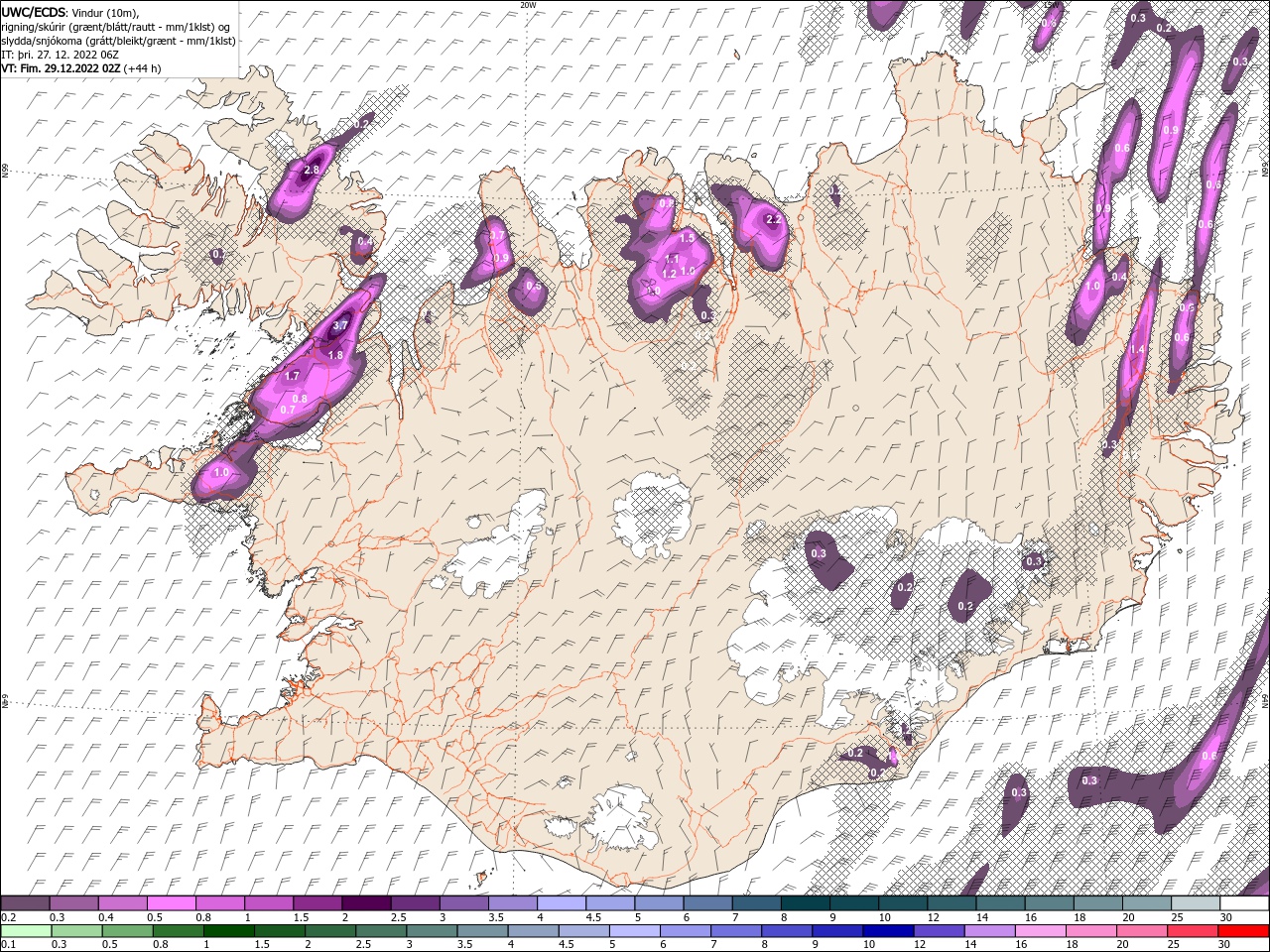Click the lavender 5 rain legend swatch
The image size is (1270, 952).
click(635, 931)
